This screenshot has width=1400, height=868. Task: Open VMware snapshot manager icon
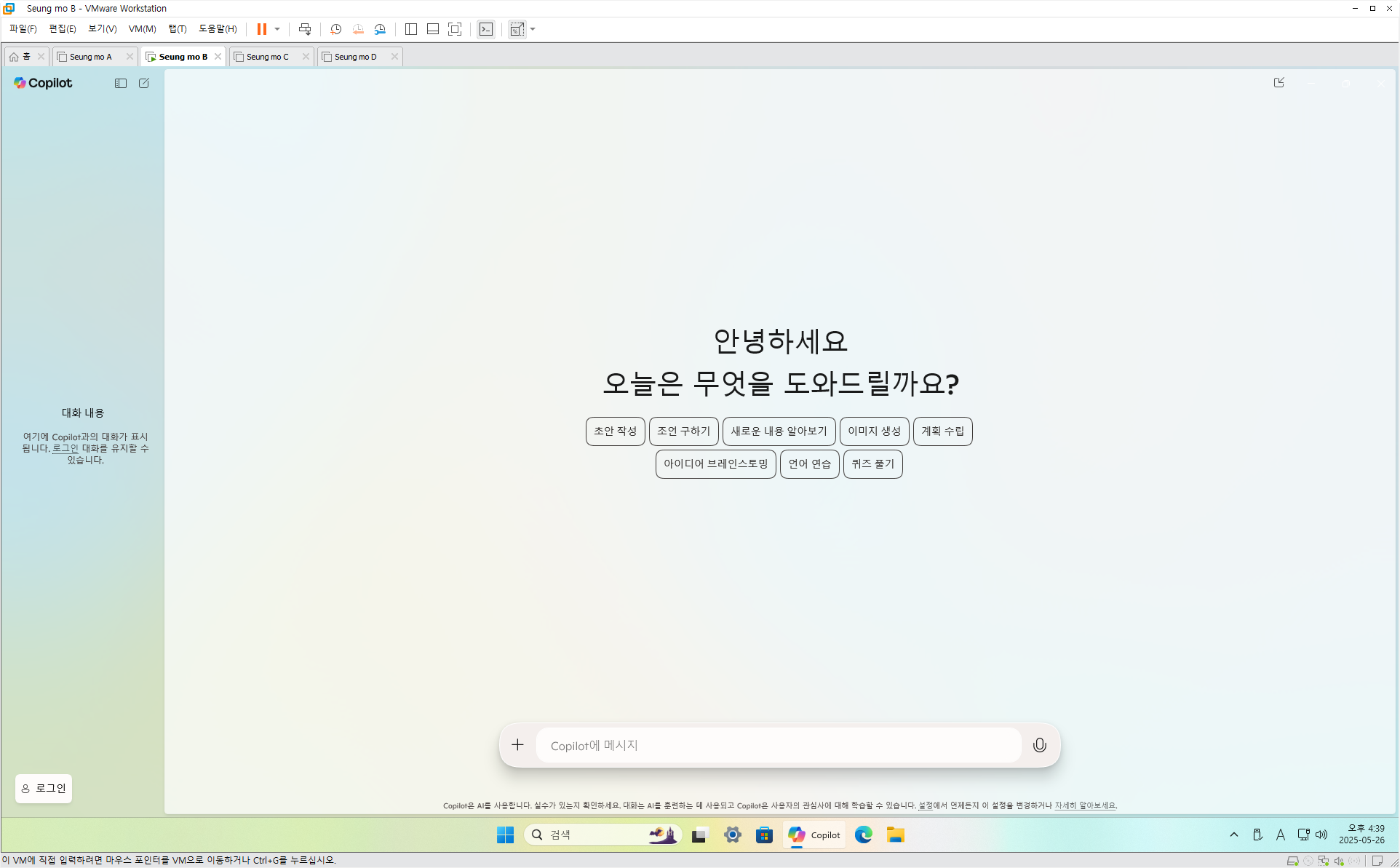pyautogui.click(x=380, y=29)
